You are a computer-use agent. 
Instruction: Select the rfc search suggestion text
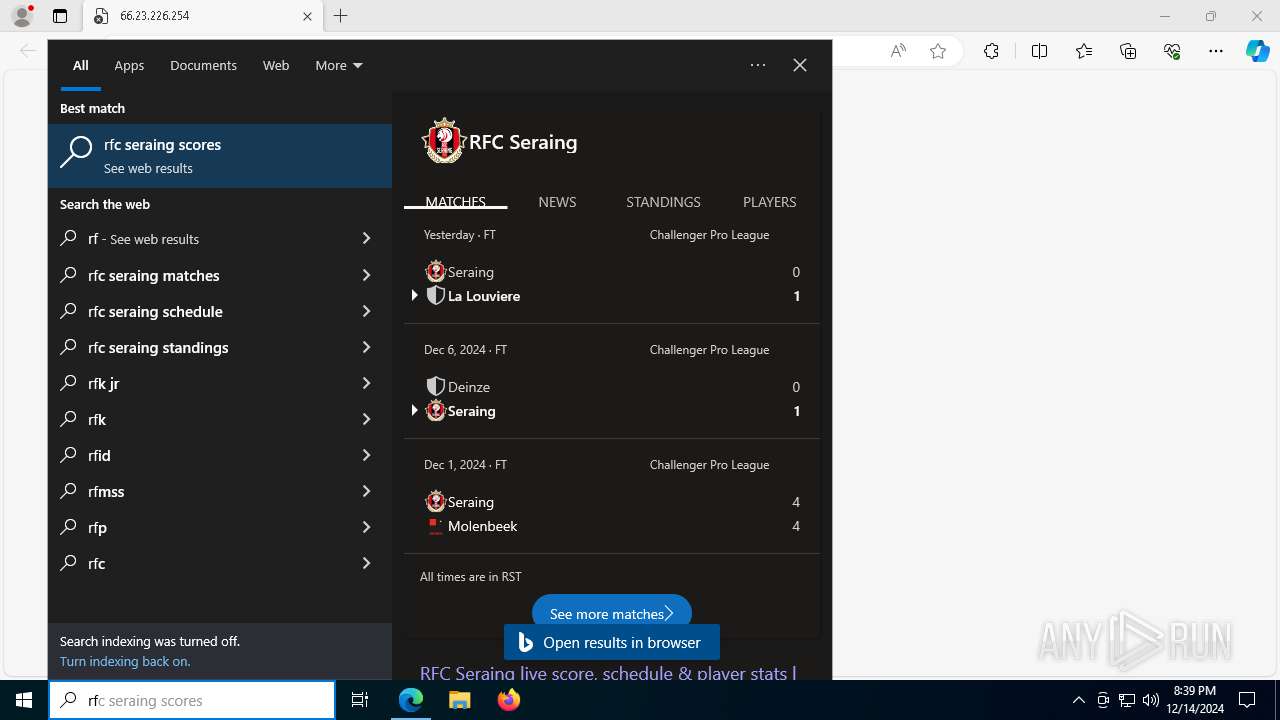coord(96,563)
